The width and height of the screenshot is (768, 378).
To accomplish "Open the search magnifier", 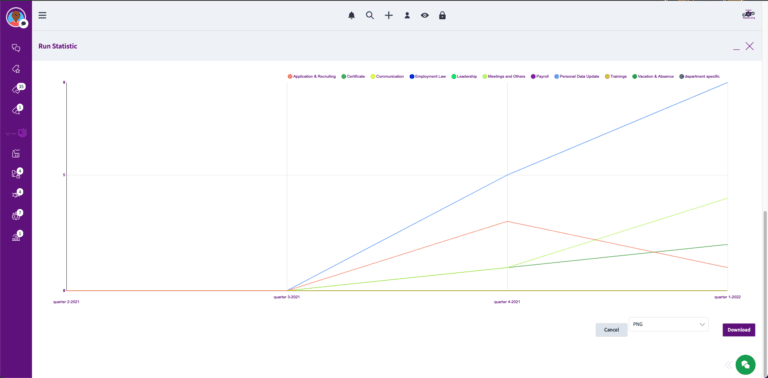I will 370,16.
